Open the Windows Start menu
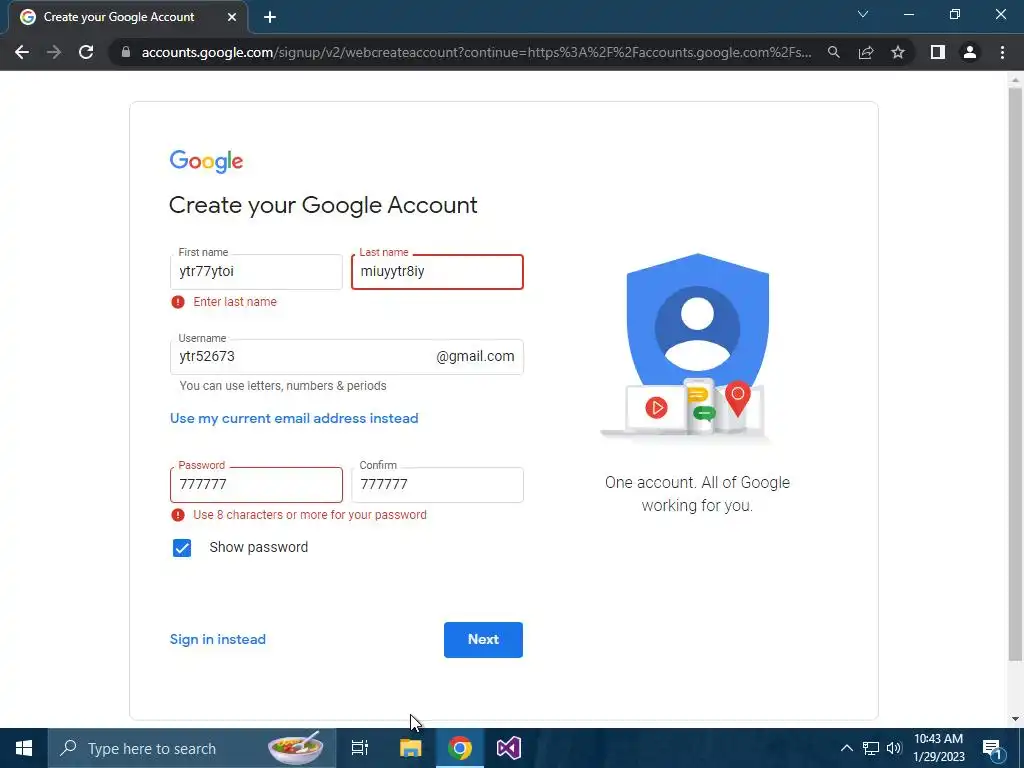 [24, 748]
